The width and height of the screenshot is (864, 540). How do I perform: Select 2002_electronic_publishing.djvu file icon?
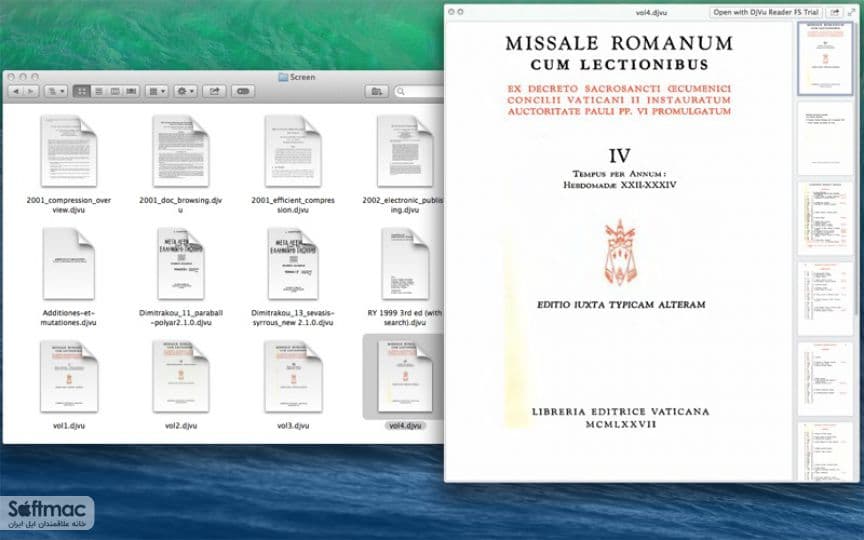(405, 151)
